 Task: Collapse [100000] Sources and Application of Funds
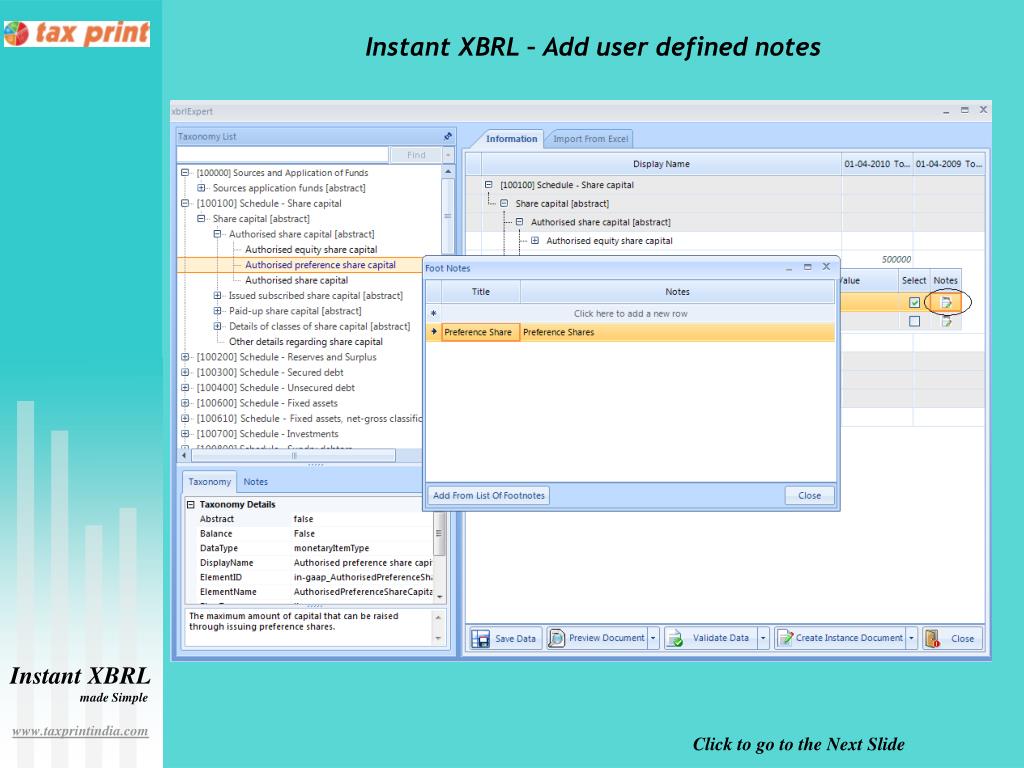pyautogui.click(x=185, y=172)
